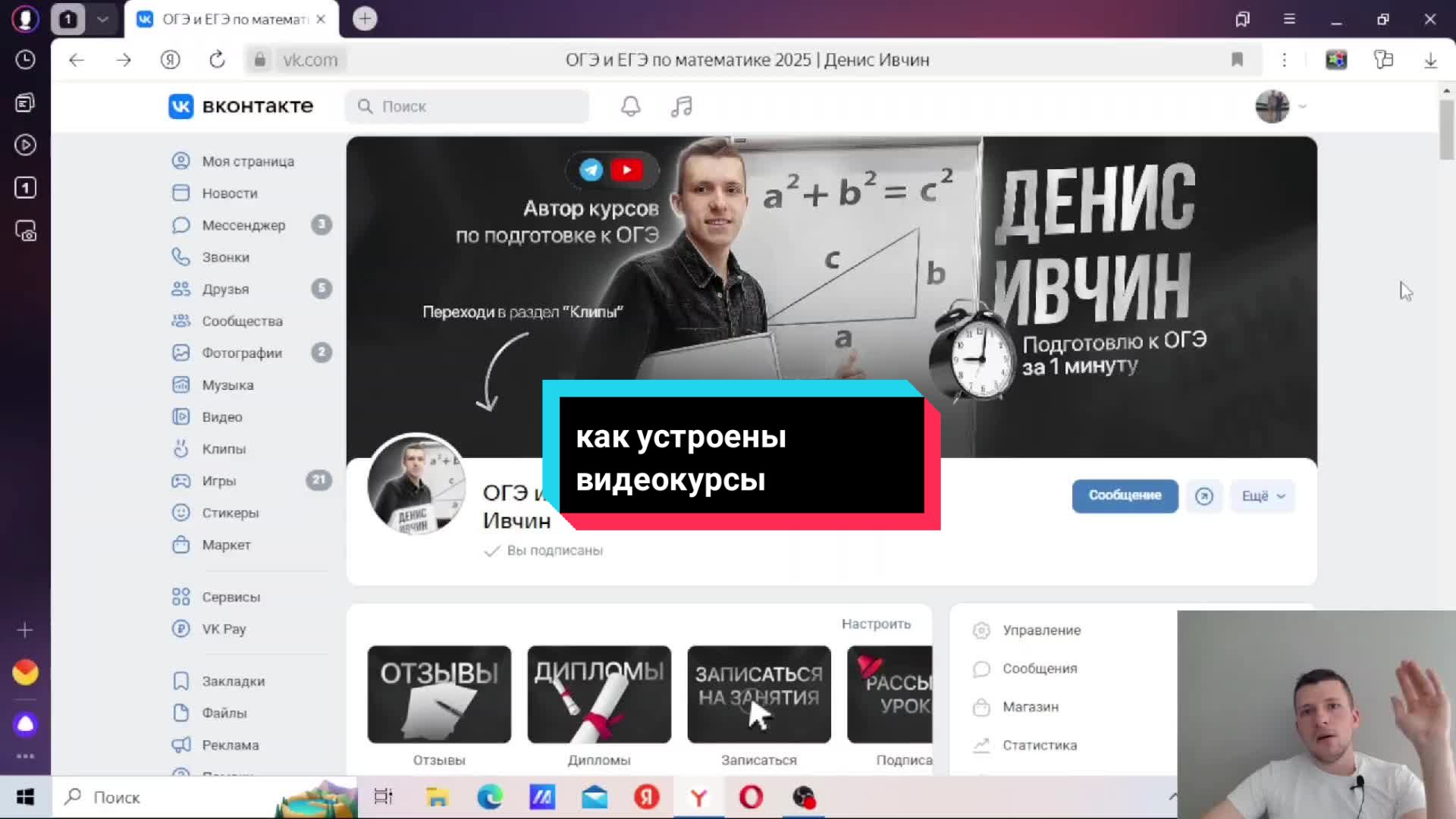Click the community avatar photo
Screen dimensions: 1456x819
tap(416, 485)
